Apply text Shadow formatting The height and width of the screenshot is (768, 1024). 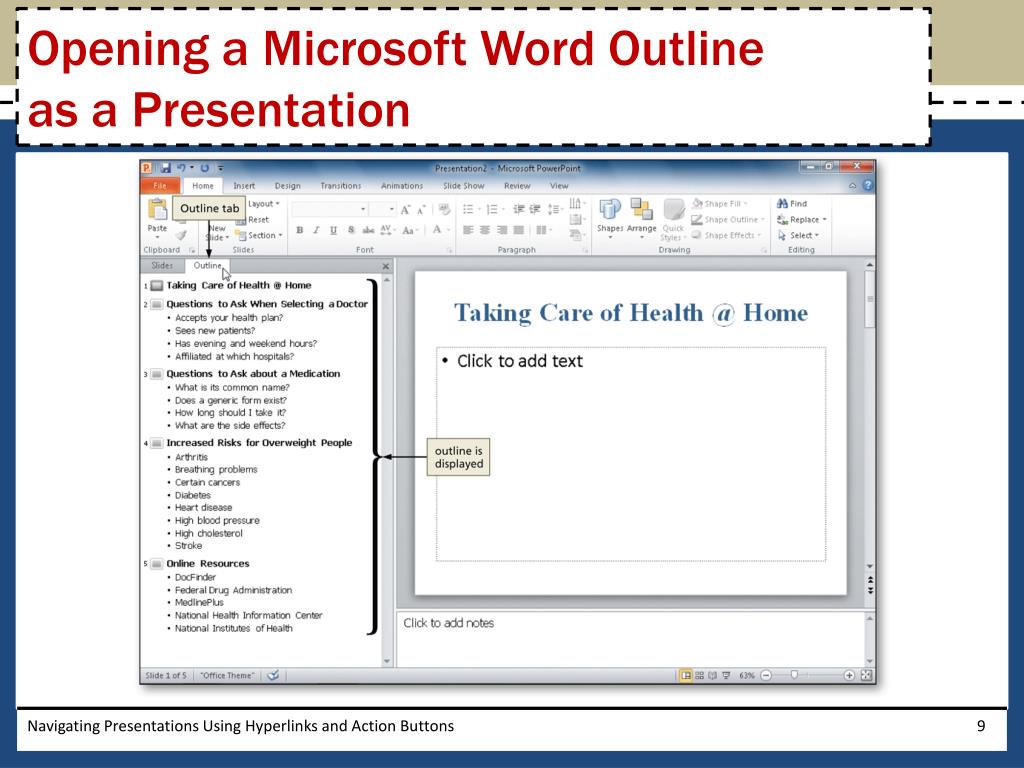click(351, 230)
